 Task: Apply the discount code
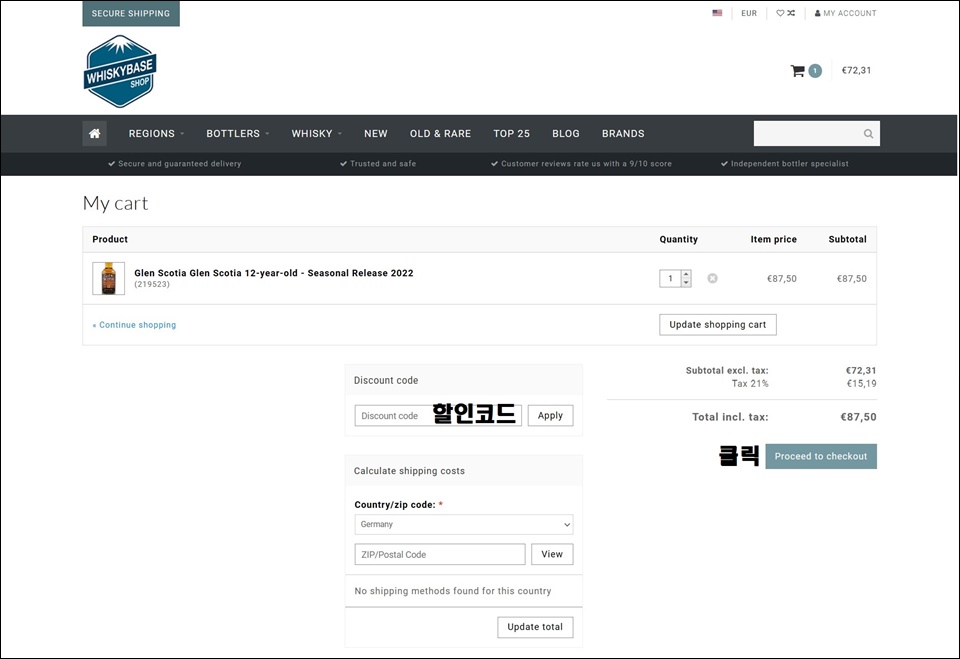click(550, 415)
